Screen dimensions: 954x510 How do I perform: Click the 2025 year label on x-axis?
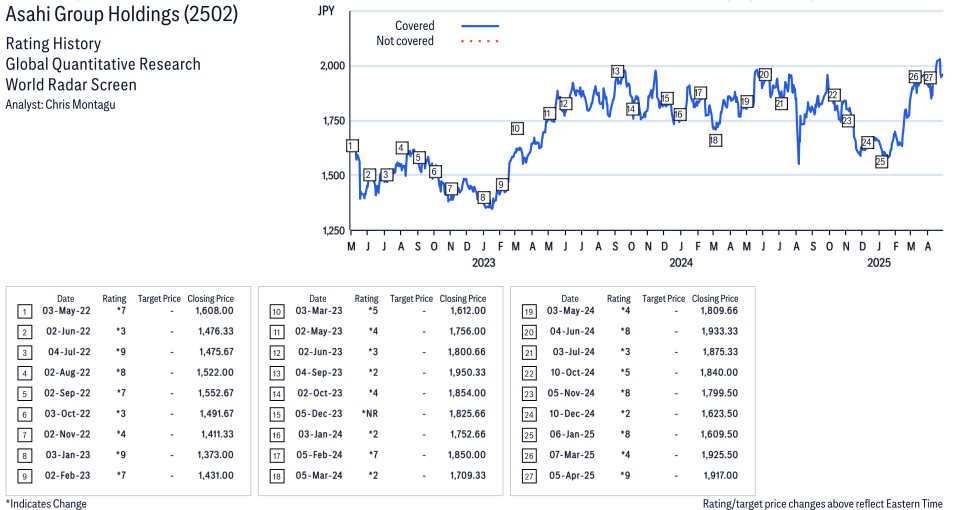pyautogui.click(x=879, y=263)
